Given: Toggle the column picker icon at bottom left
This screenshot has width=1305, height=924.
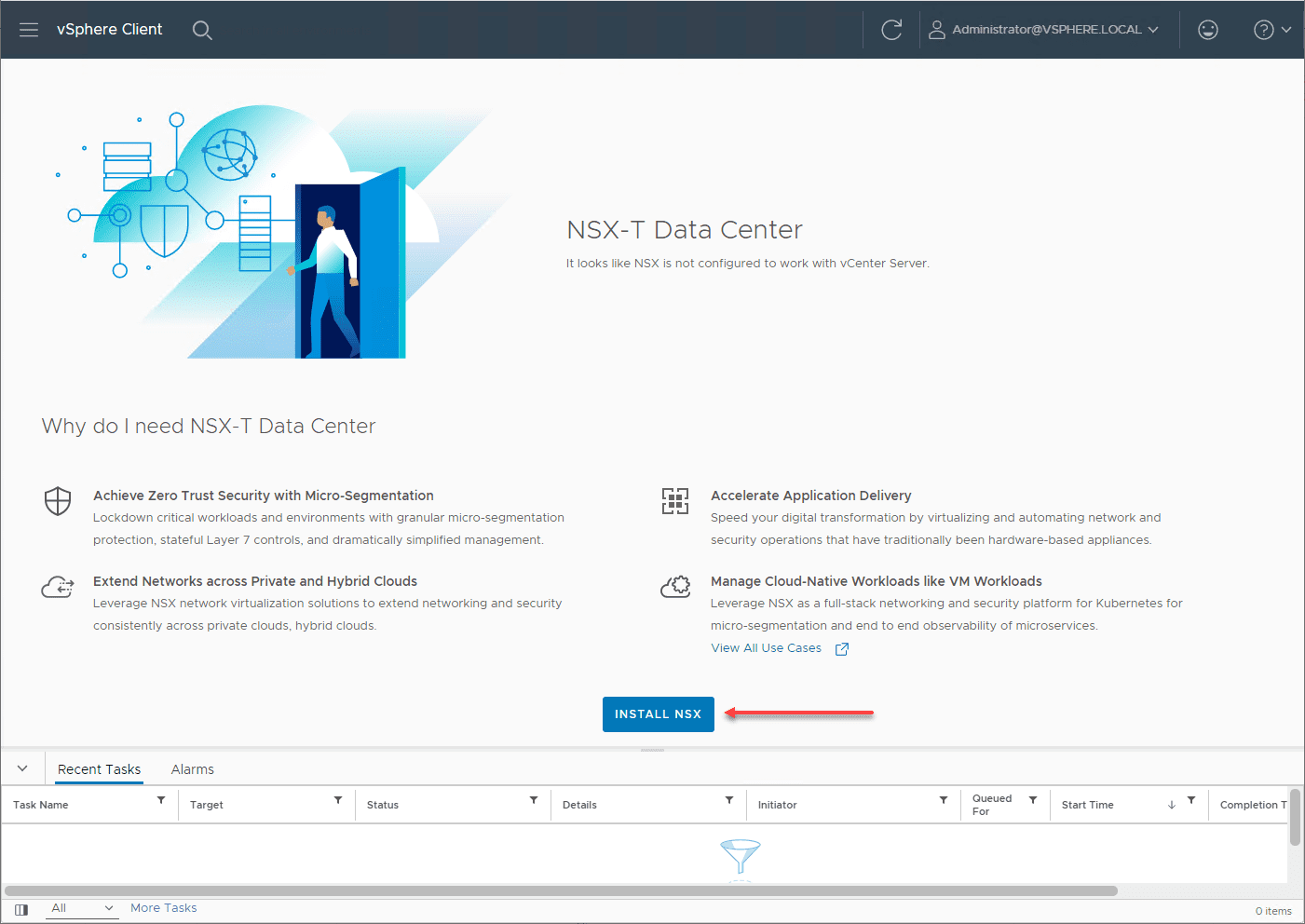Looking at the screenshot, I should tap(21, 910).
